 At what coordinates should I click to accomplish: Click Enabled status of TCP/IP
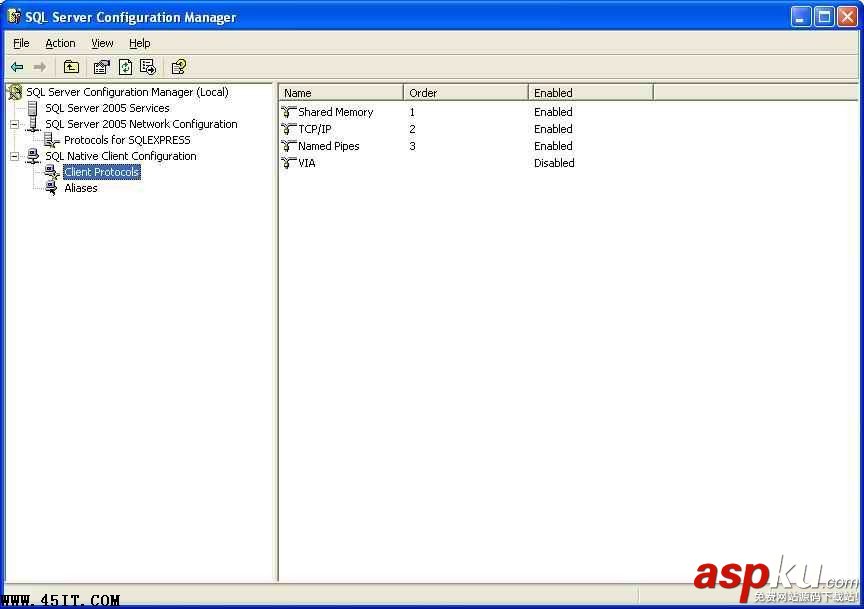tap(553, 129)
